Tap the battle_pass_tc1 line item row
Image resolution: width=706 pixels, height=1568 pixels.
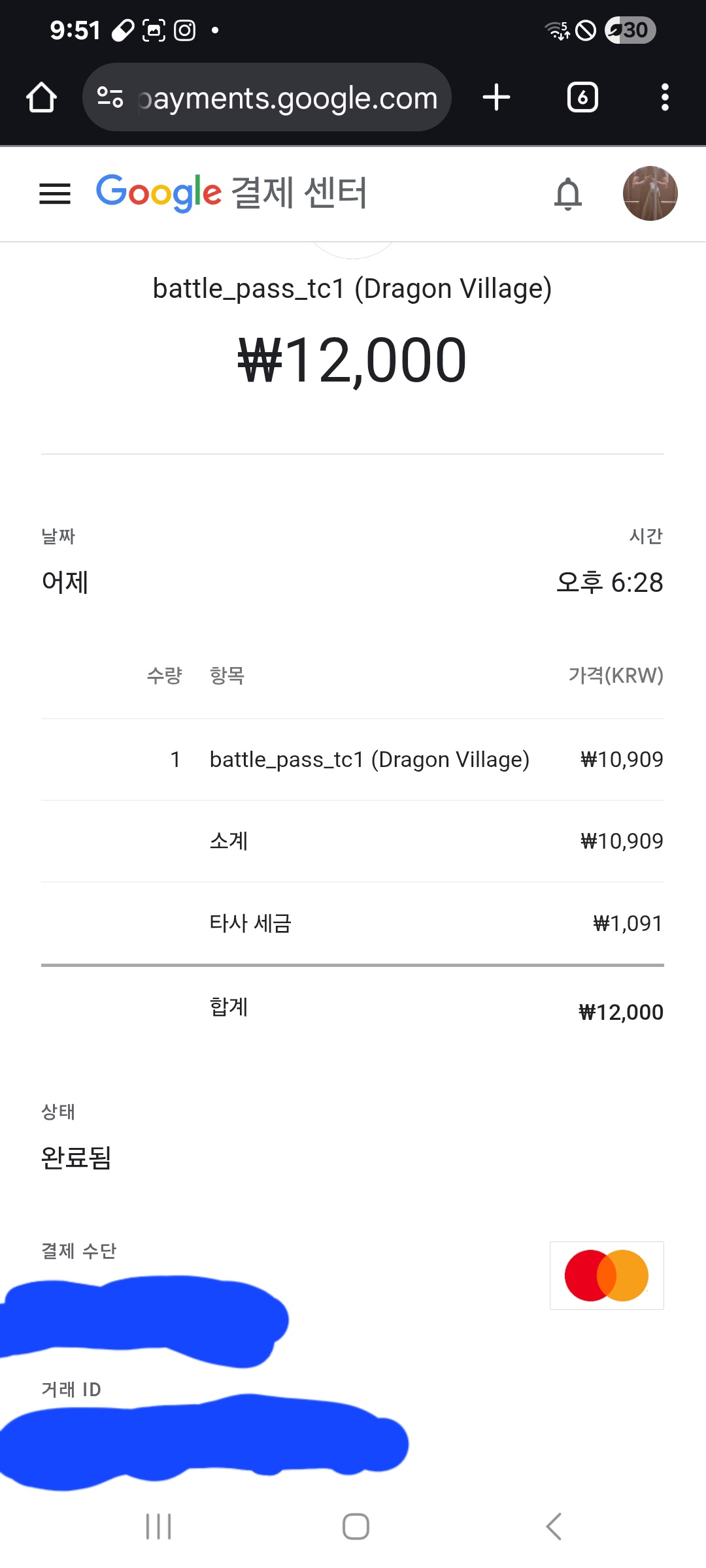pyautogui.click(x=369, y=759)
